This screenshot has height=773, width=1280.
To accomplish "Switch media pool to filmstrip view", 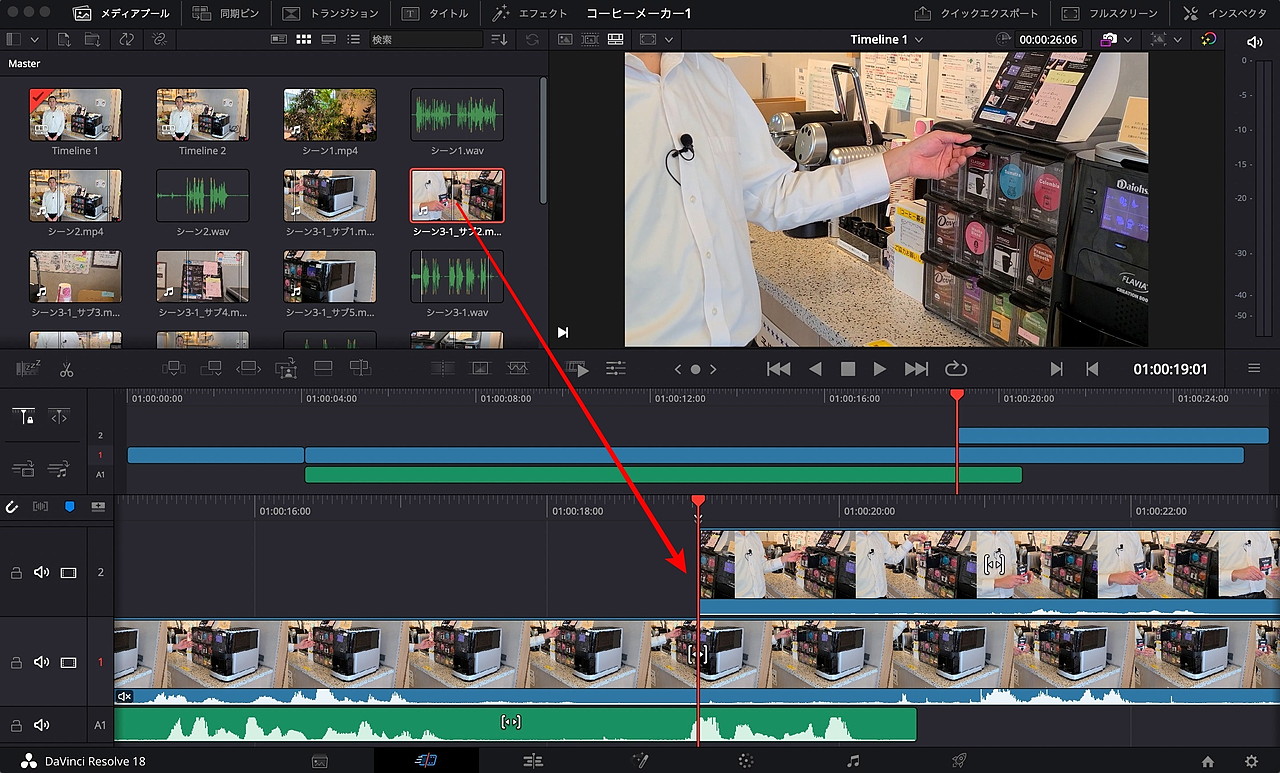I will click(328, 39).
